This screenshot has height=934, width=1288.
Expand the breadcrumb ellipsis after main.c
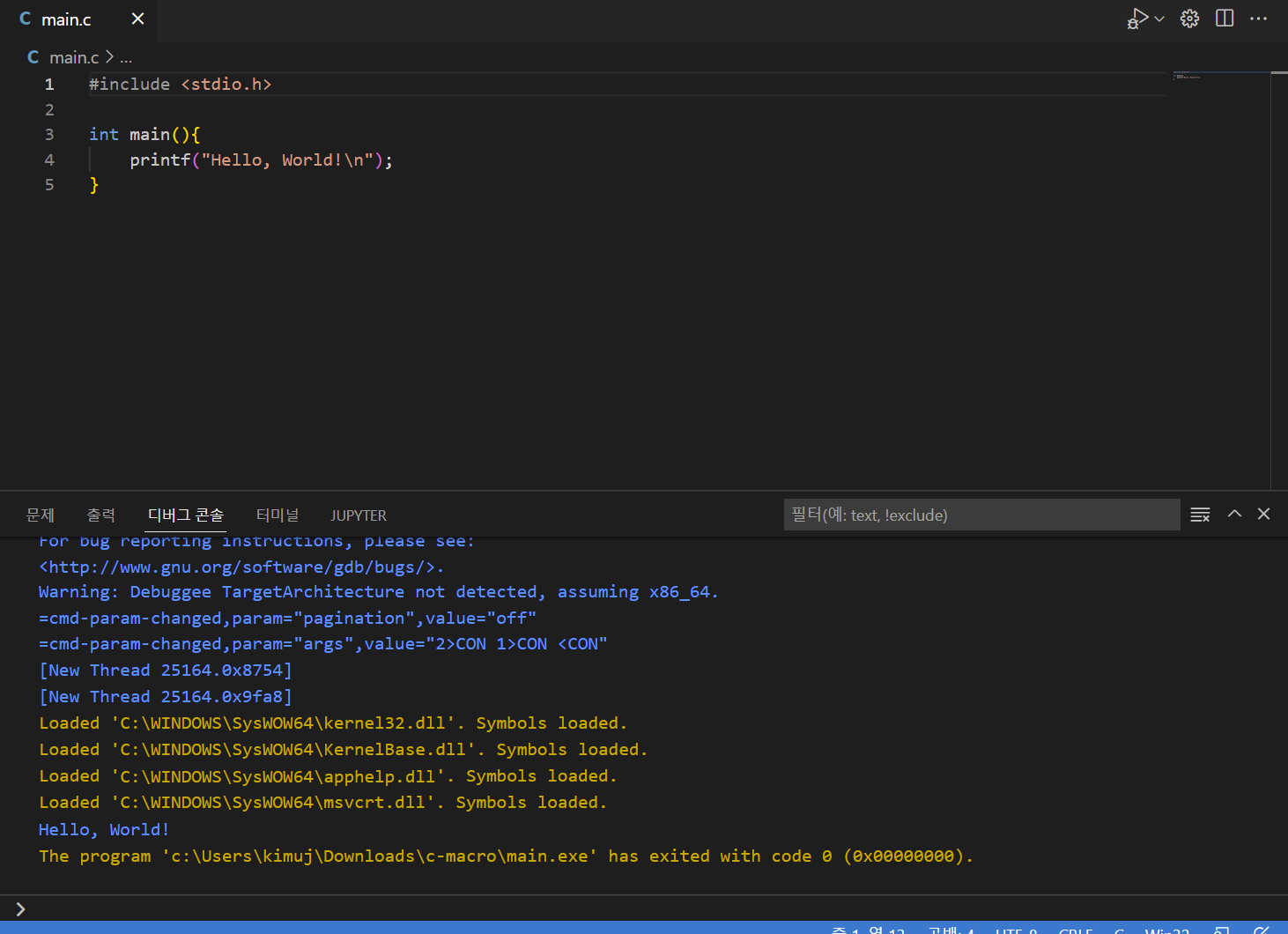pos(126,57)
